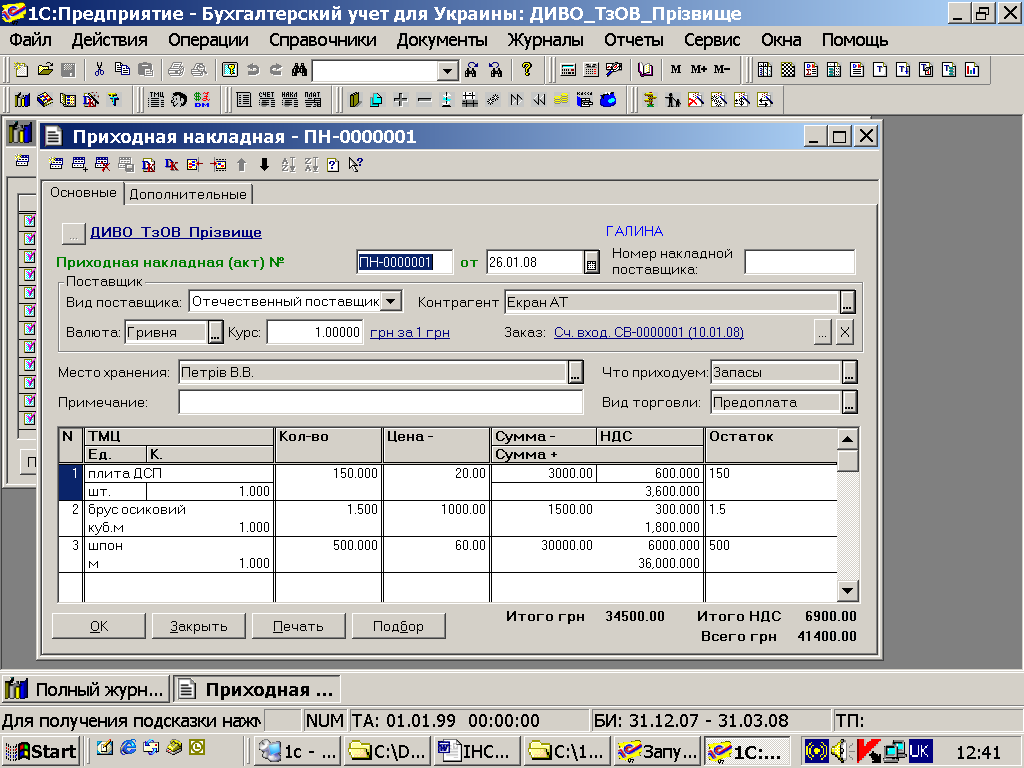The image size is (1024, 768).
Task: Click the M+ memory add button
Action: 699,69
